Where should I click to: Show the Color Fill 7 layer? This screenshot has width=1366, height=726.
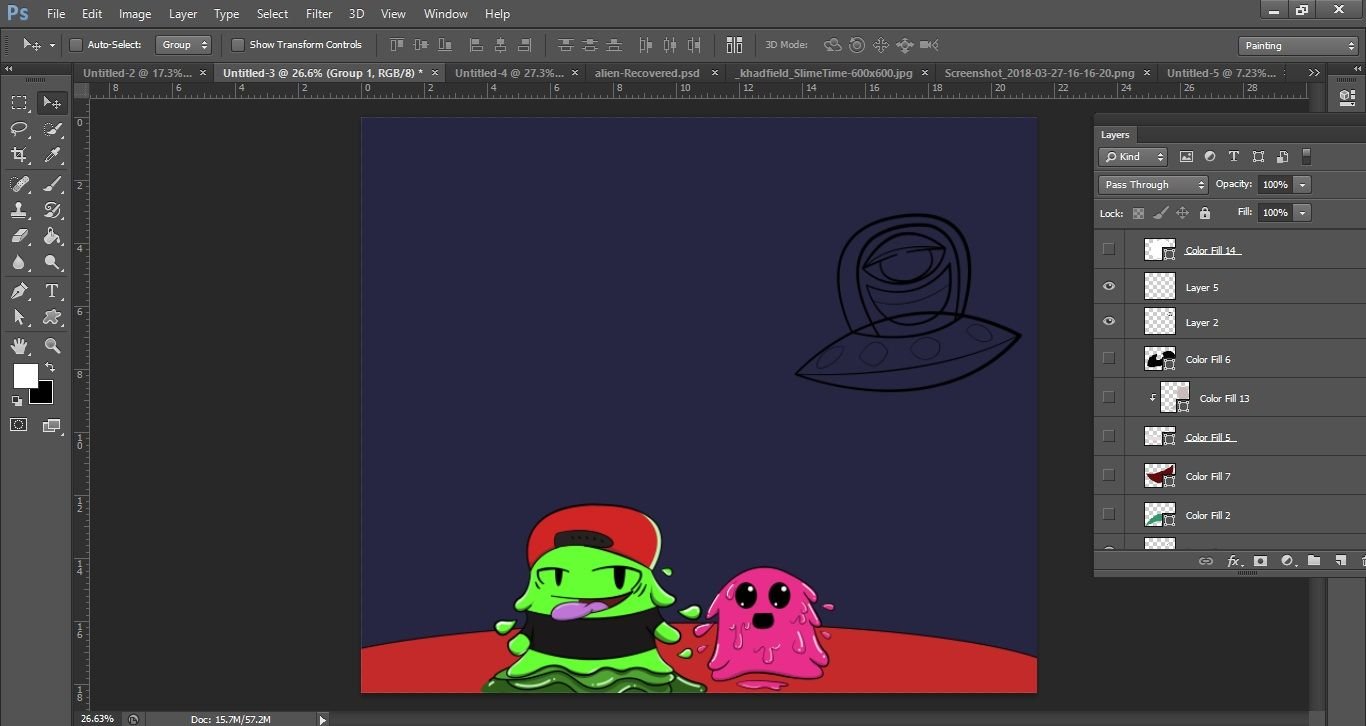[1108, 475]
